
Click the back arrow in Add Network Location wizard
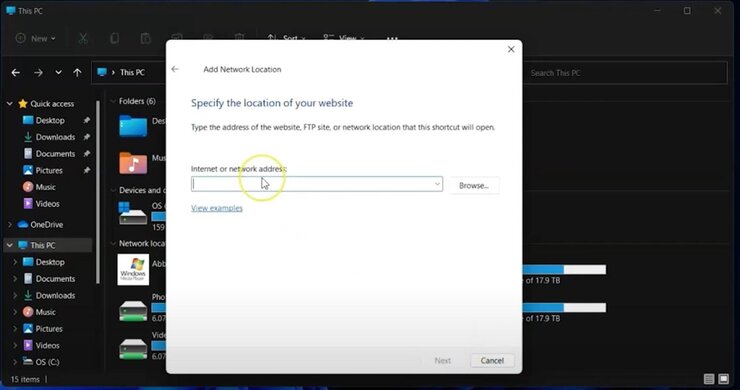coord(175,69)
